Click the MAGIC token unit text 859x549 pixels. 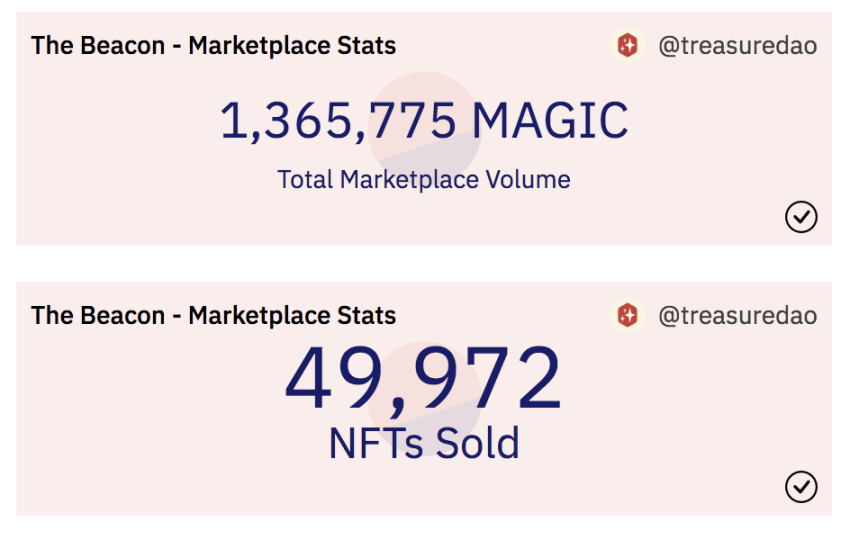(550, 120)
